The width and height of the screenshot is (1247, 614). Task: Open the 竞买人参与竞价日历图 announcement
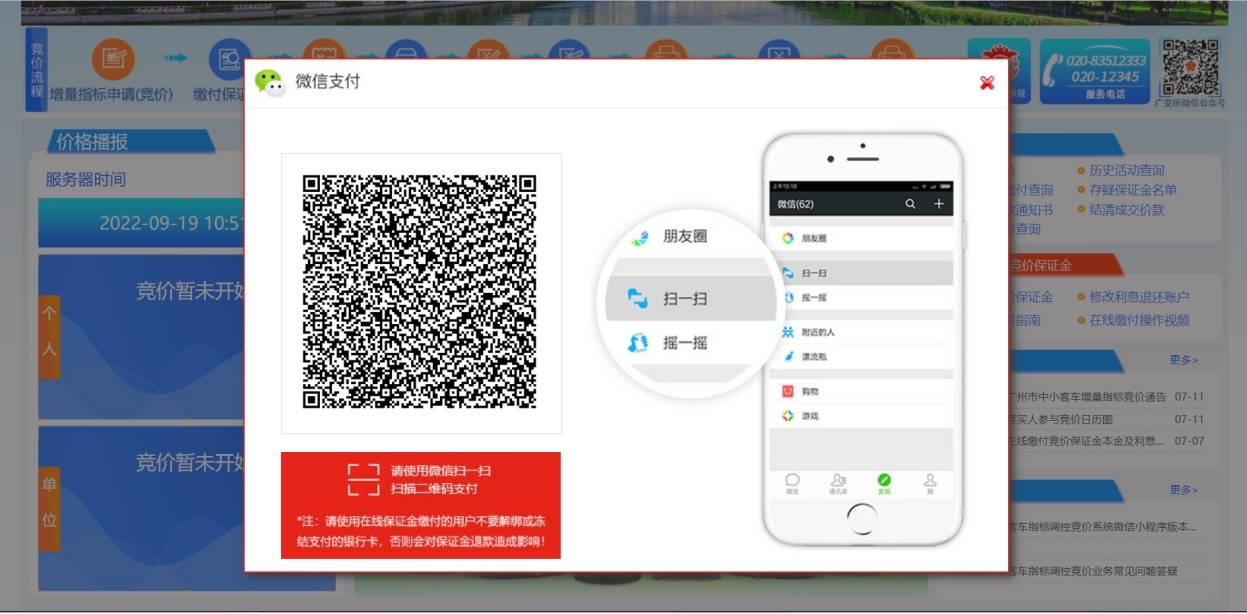(x=1061, y=419)
